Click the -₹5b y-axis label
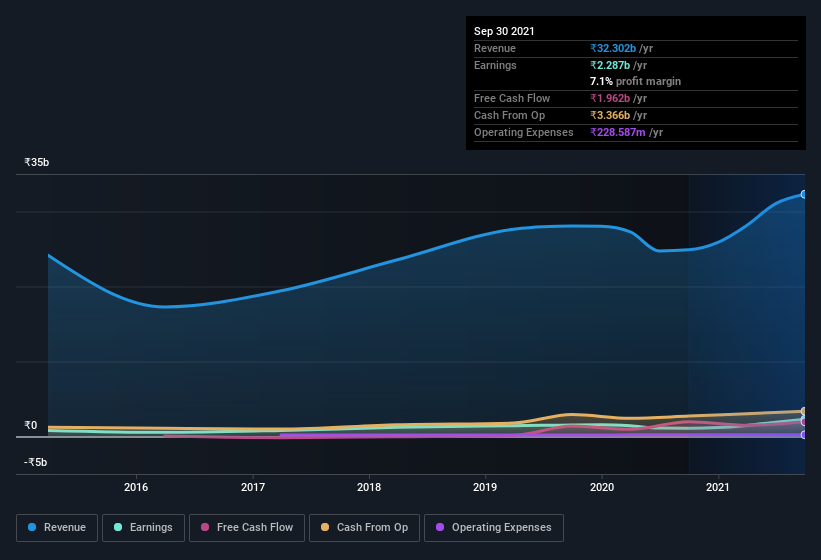Screen dimensions: 821x560 click(x=36, y=462)
